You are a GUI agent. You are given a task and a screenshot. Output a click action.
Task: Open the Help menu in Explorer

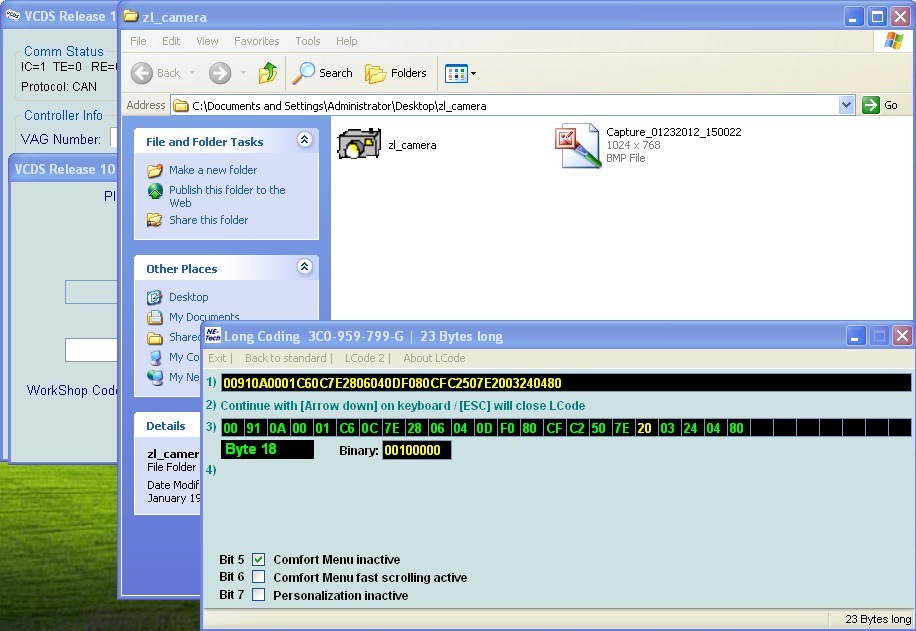pos(346,41)
